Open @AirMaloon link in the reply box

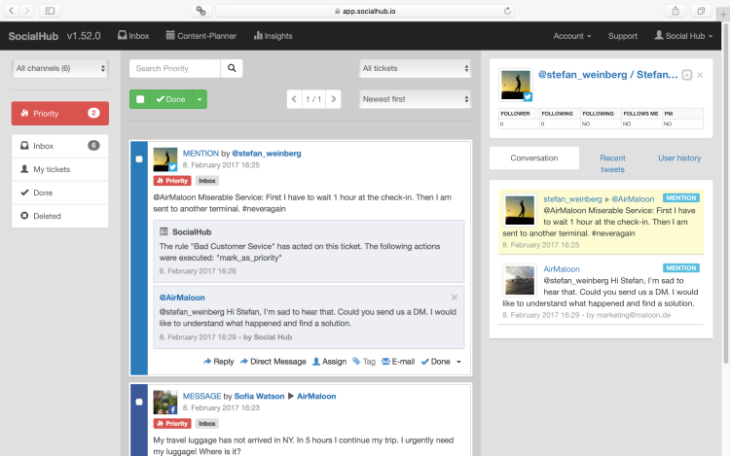[x=182, y=297]
